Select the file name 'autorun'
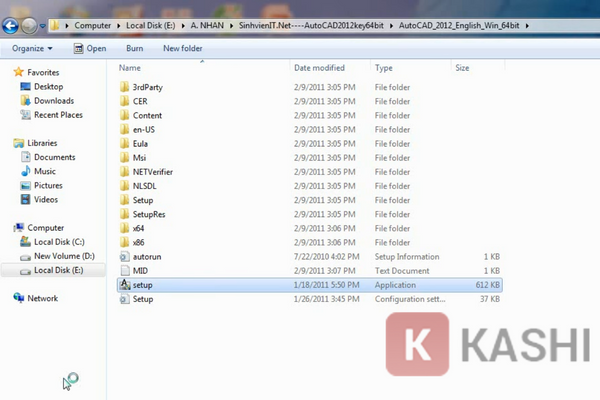 147,257
